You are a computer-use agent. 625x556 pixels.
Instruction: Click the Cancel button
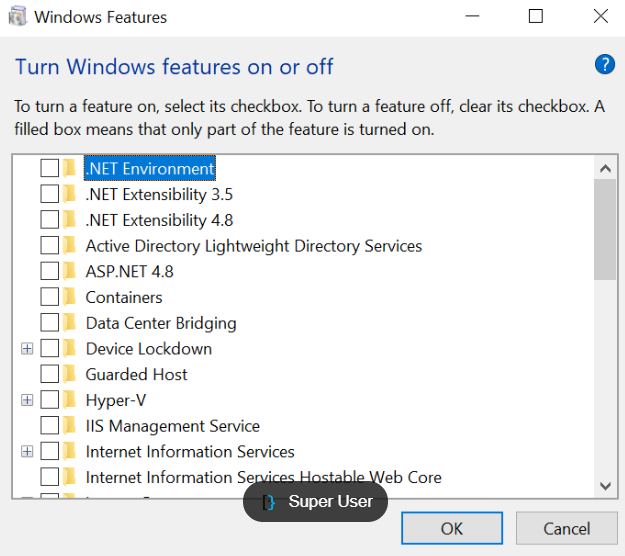point(566,528)
